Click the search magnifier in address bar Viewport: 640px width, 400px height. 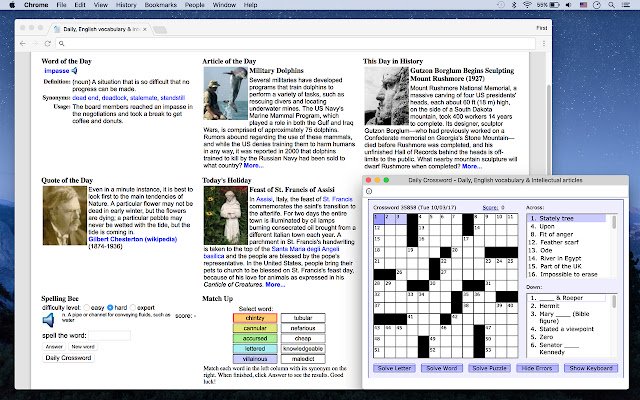[x=61, y=43]
